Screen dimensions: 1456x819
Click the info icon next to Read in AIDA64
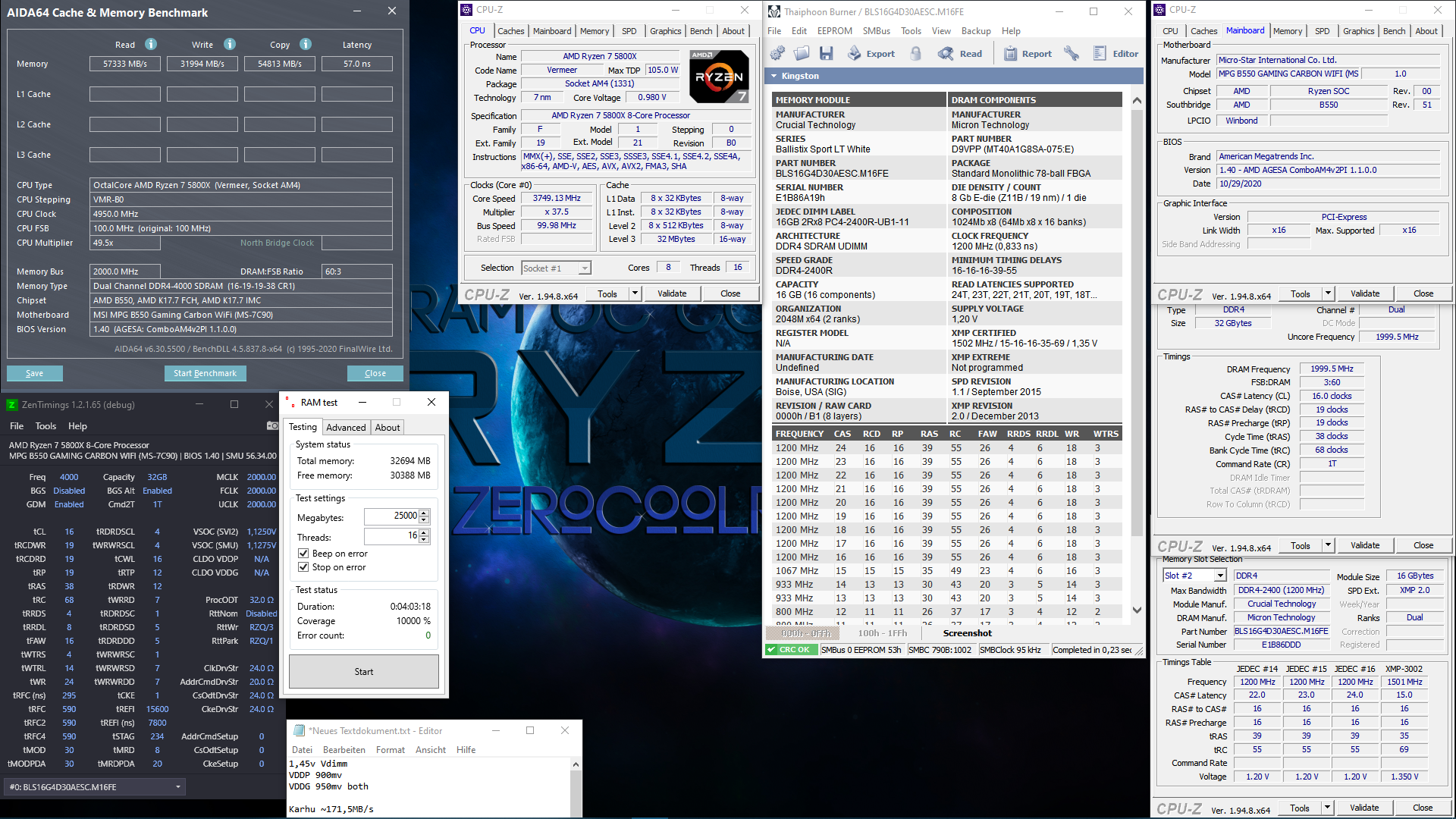(149, 45)
